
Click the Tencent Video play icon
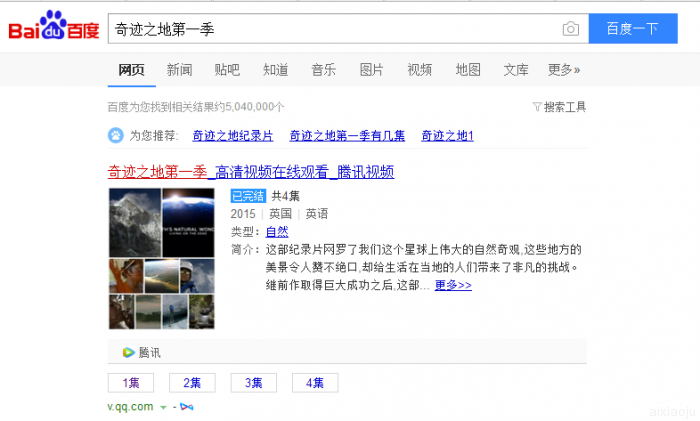128,352
